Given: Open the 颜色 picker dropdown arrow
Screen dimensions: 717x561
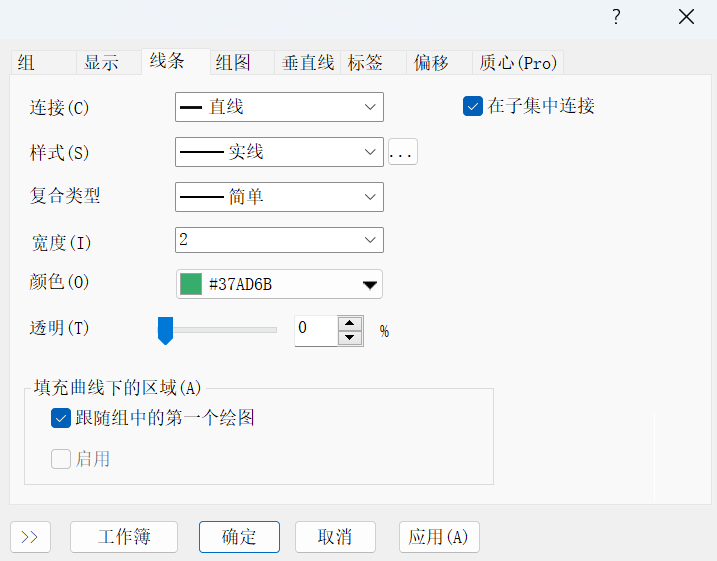Looking at the screenshot, I should pyautogui.click(x=369, y=285).
